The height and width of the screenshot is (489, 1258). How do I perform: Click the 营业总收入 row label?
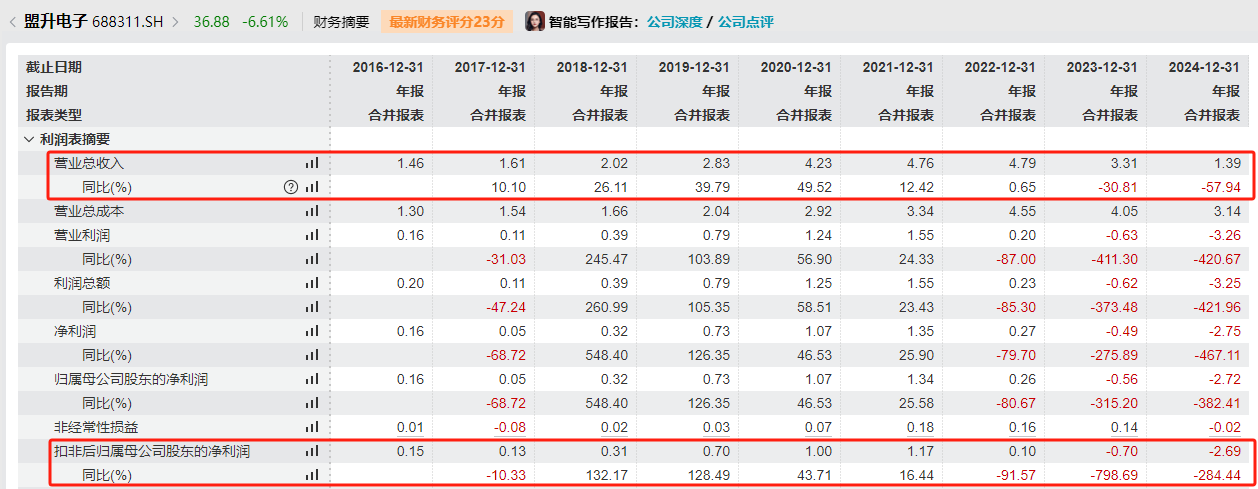pyautogui.click(x=89, y=163)
